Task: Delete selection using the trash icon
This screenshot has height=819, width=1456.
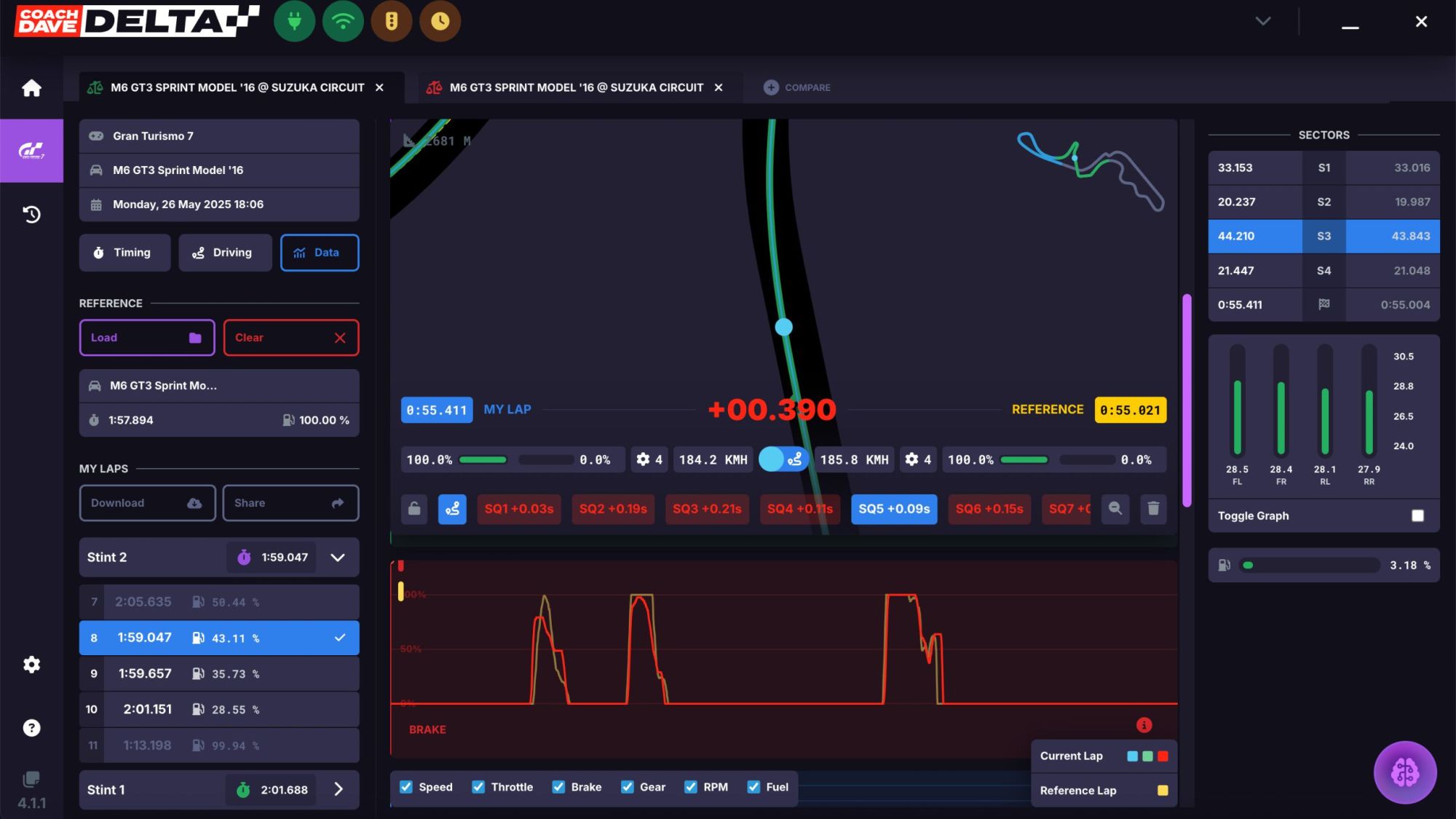Action: pos(1153,509)
